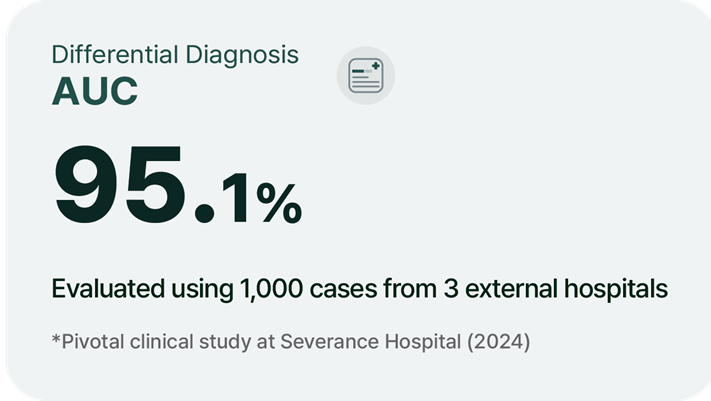Click the decimal .1 digit
711x401 pixels.
pyautogui.click(x=222, y=200)
